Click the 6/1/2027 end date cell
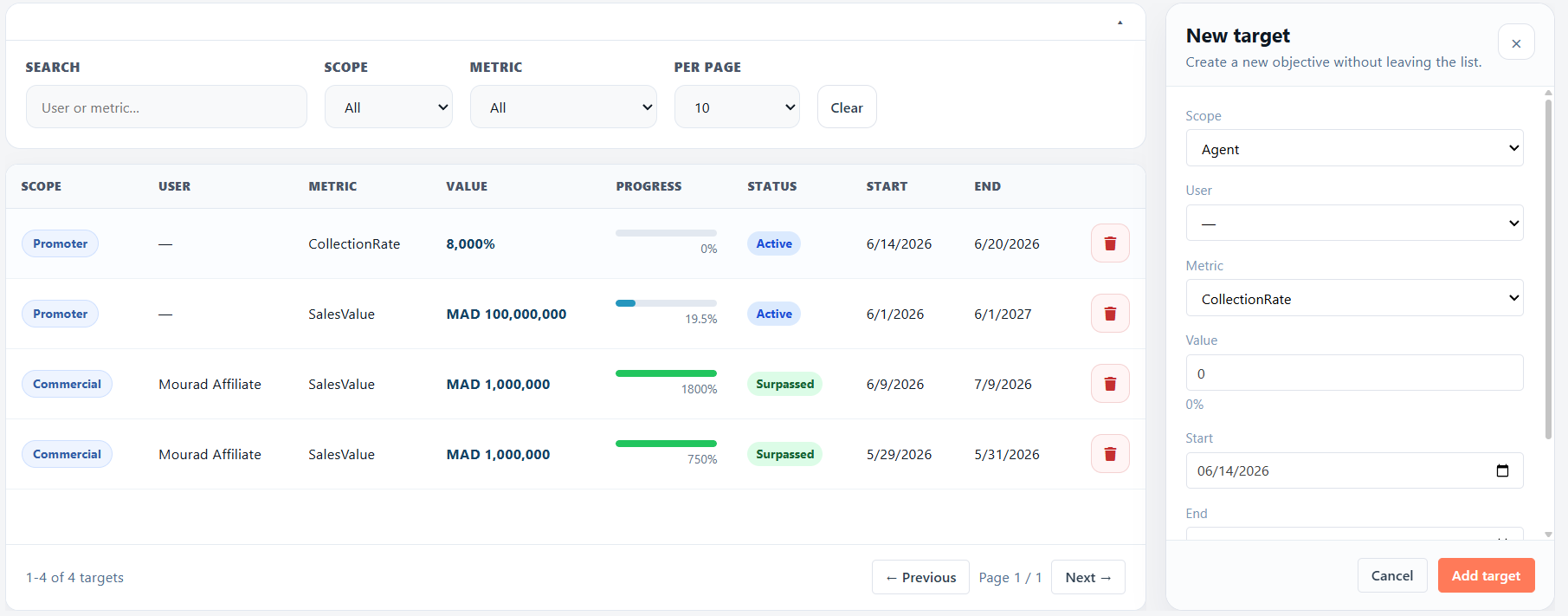Screen dimensions: 1568x616 pyautogui.click(x=1003, y=314)
